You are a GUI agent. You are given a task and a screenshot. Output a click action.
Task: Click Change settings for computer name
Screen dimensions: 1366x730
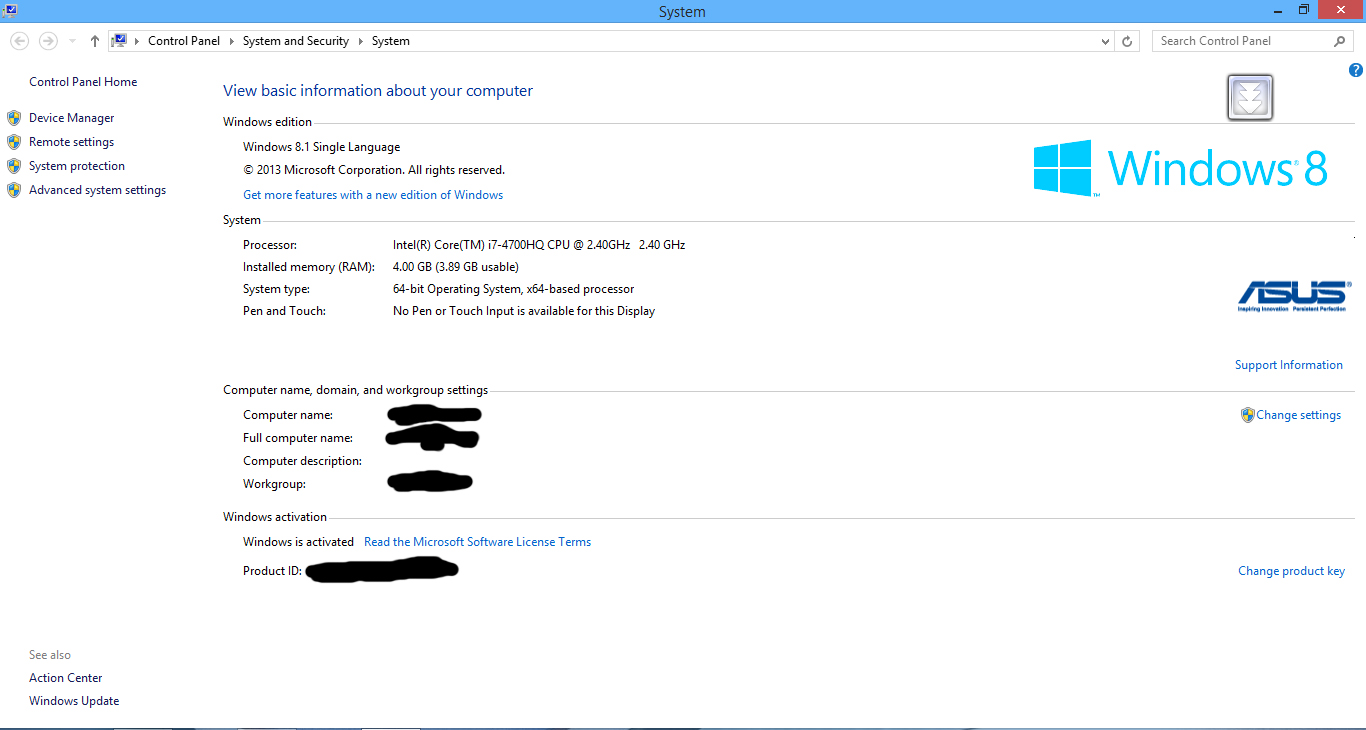point(1298,415)
